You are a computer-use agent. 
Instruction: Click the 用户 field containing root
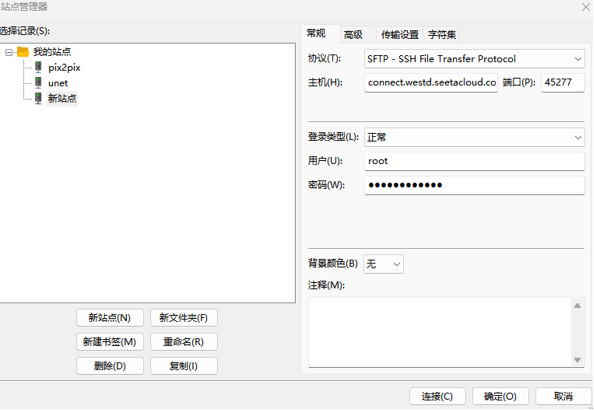474,161
